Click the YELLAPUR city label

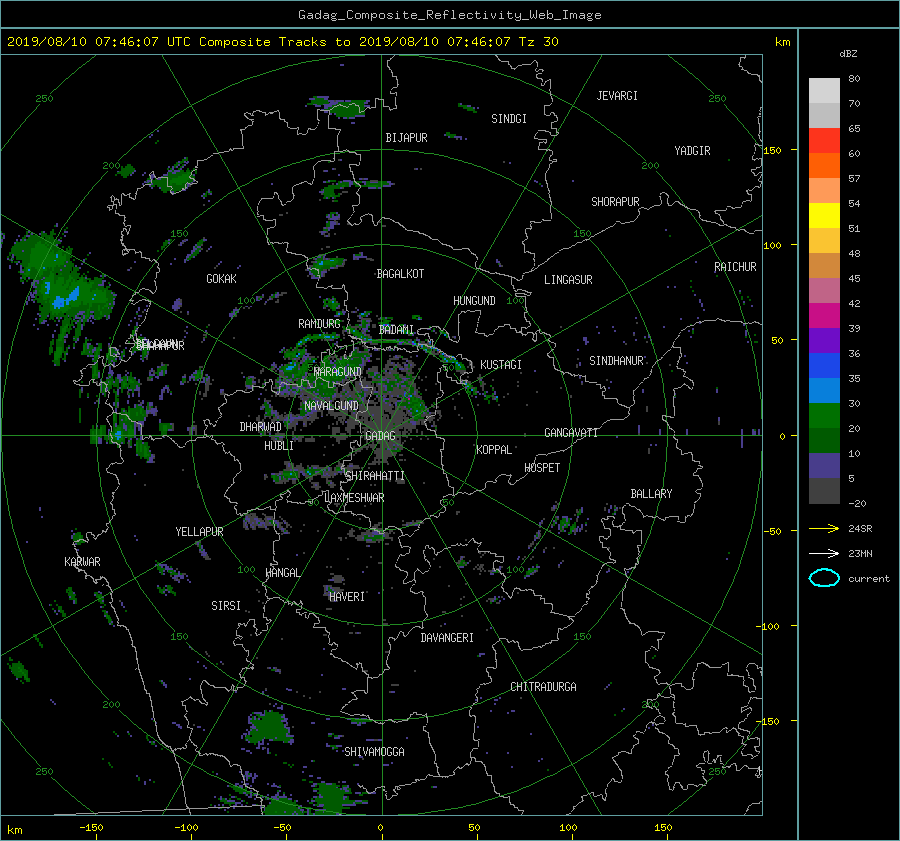[199, 532]
